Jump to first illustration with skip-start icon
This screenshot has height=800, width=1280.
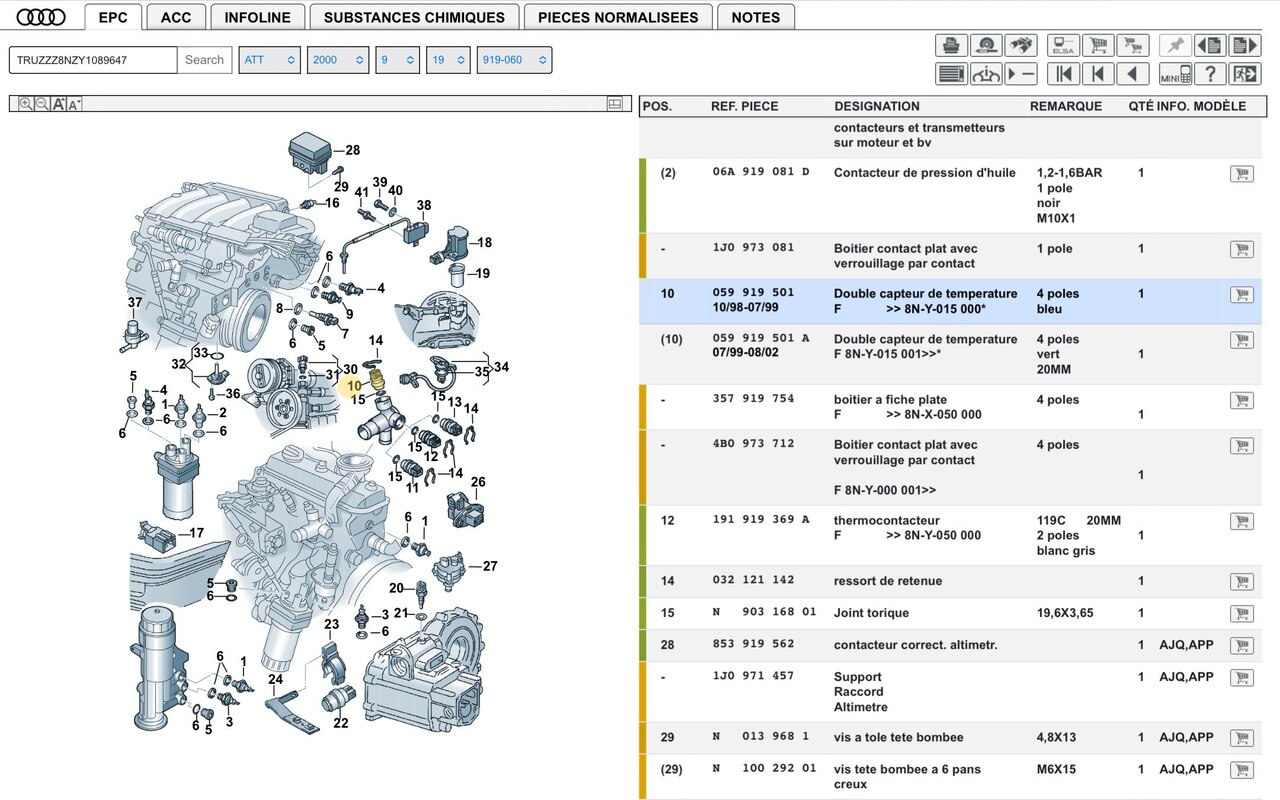1063,74
